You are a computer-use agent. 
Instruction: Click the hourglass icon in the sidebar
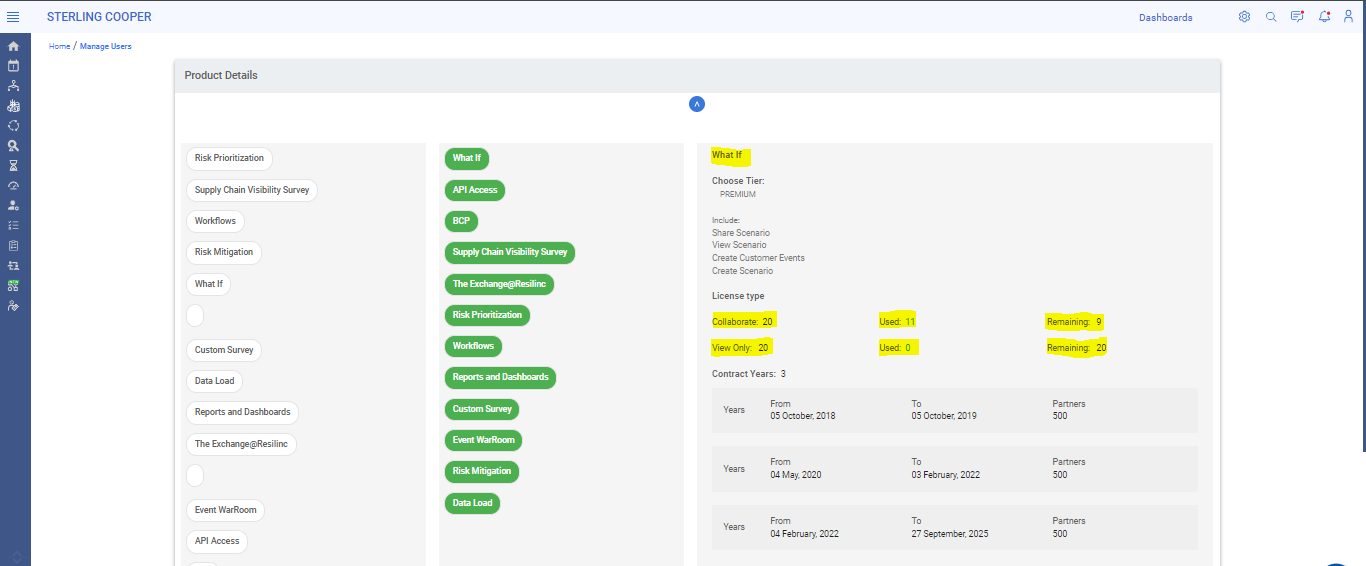click(13, 166)
